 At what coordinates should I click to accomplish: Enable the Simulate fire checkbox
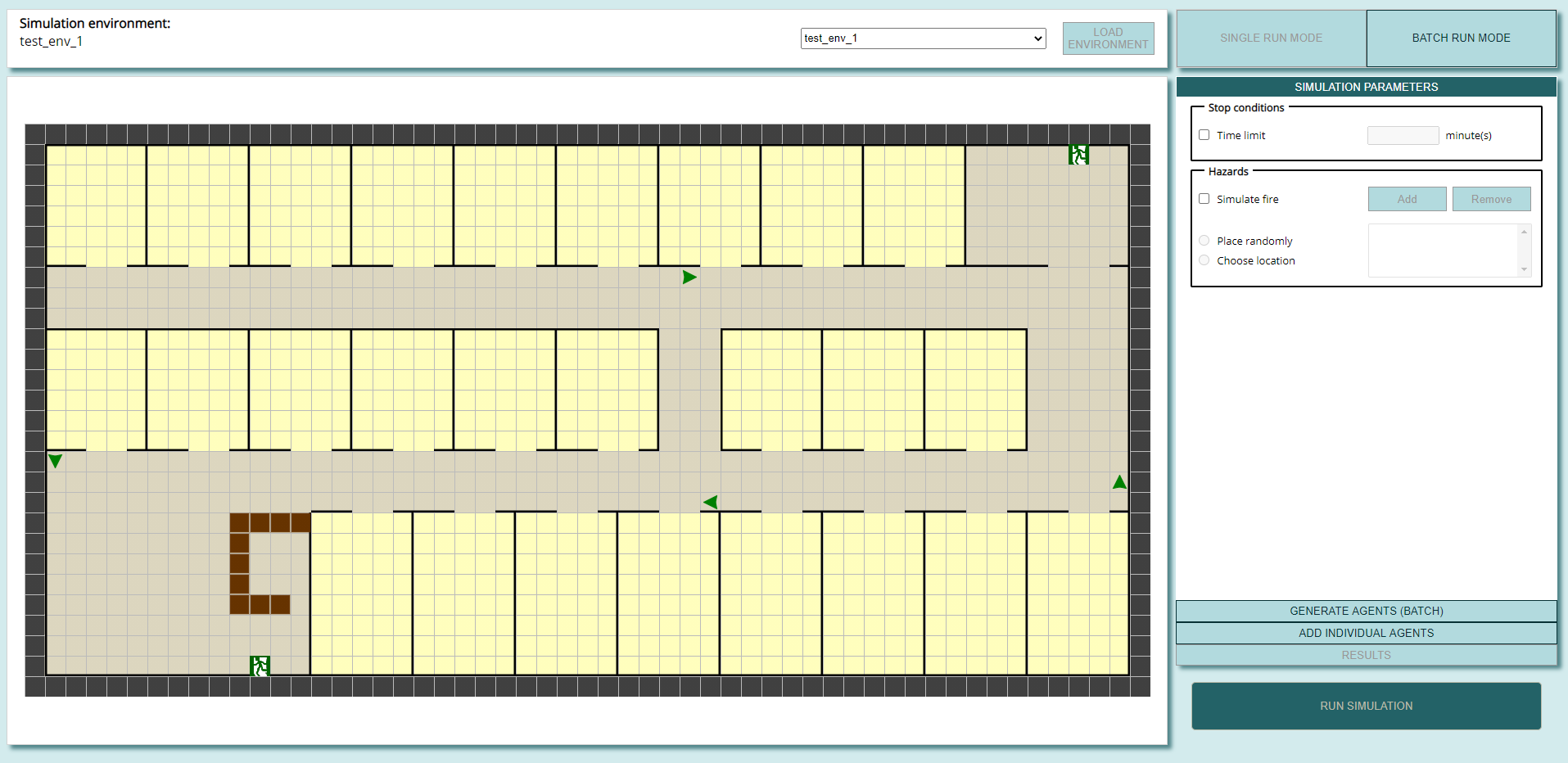click(1204, 199)
